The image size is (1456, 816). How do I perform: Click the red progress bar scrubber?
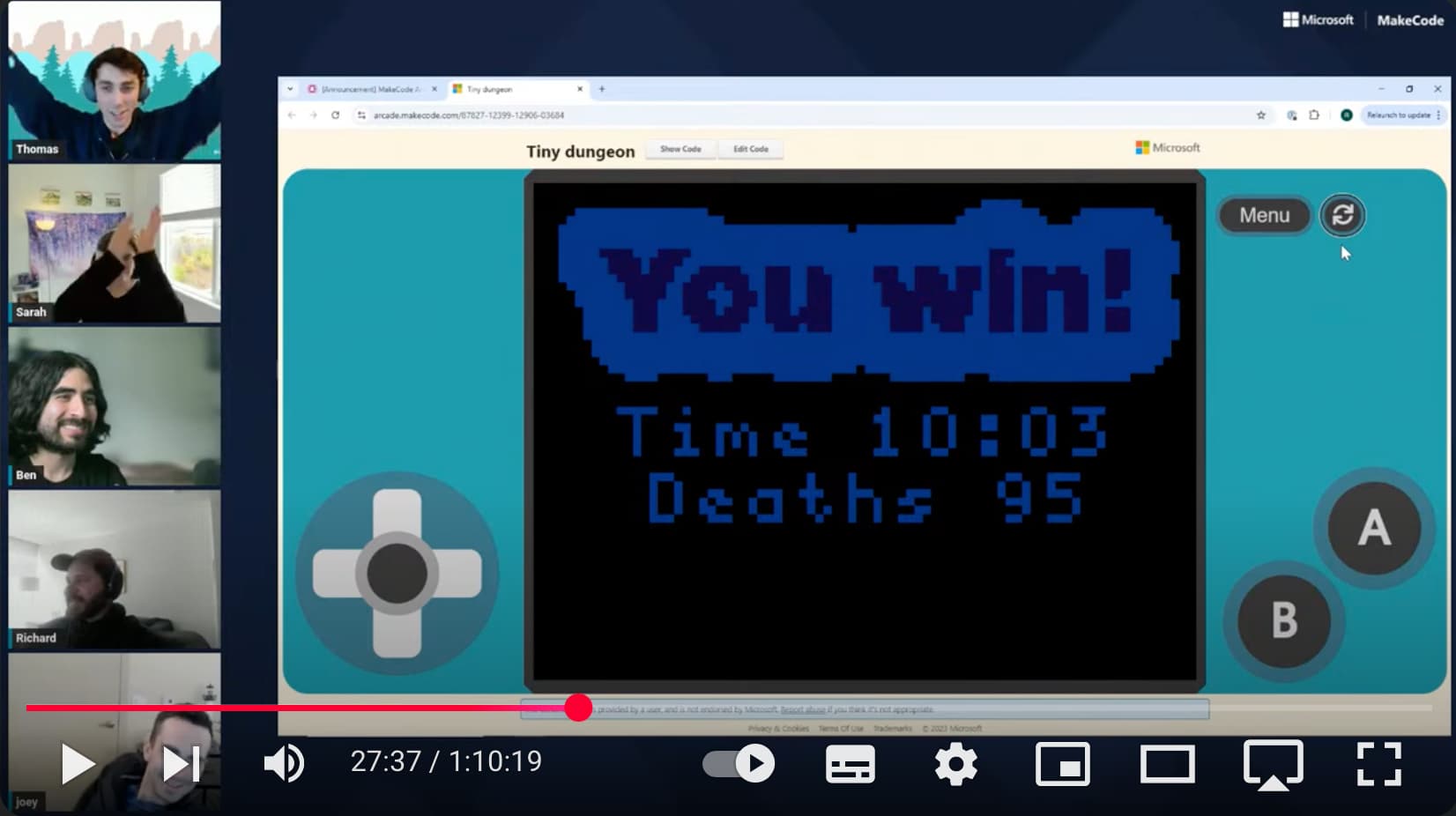578,708
